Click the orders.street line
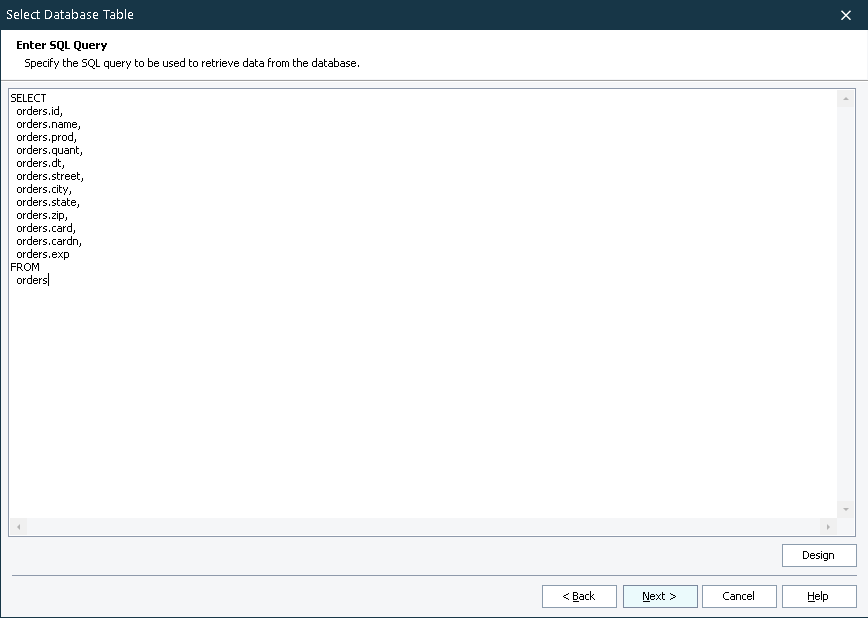This screenshot has height=618, width=868. (50, 176)
